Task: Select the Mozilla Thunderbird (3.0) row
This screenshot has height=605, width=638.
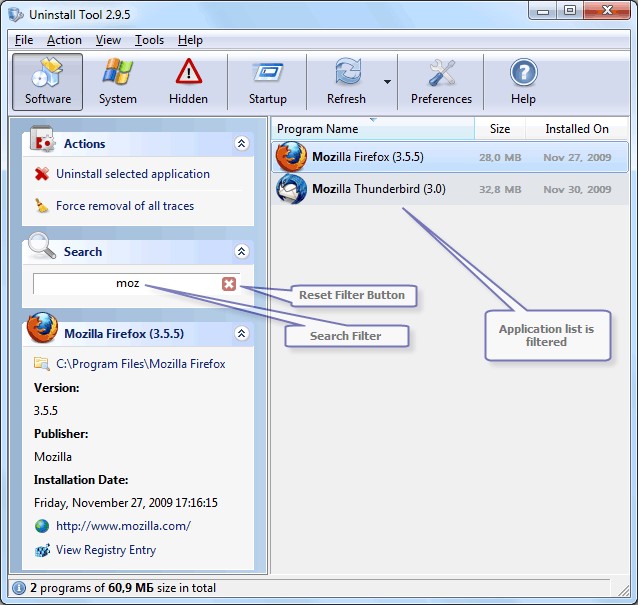Action: coord(450,189)
